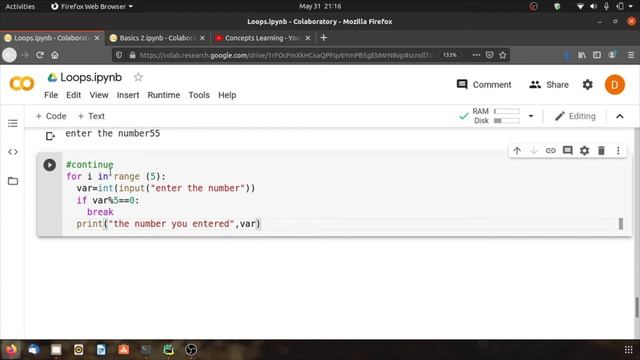Bookmark this page star icon
Viewport: 640px width, 360px height.
coord(502,55)
